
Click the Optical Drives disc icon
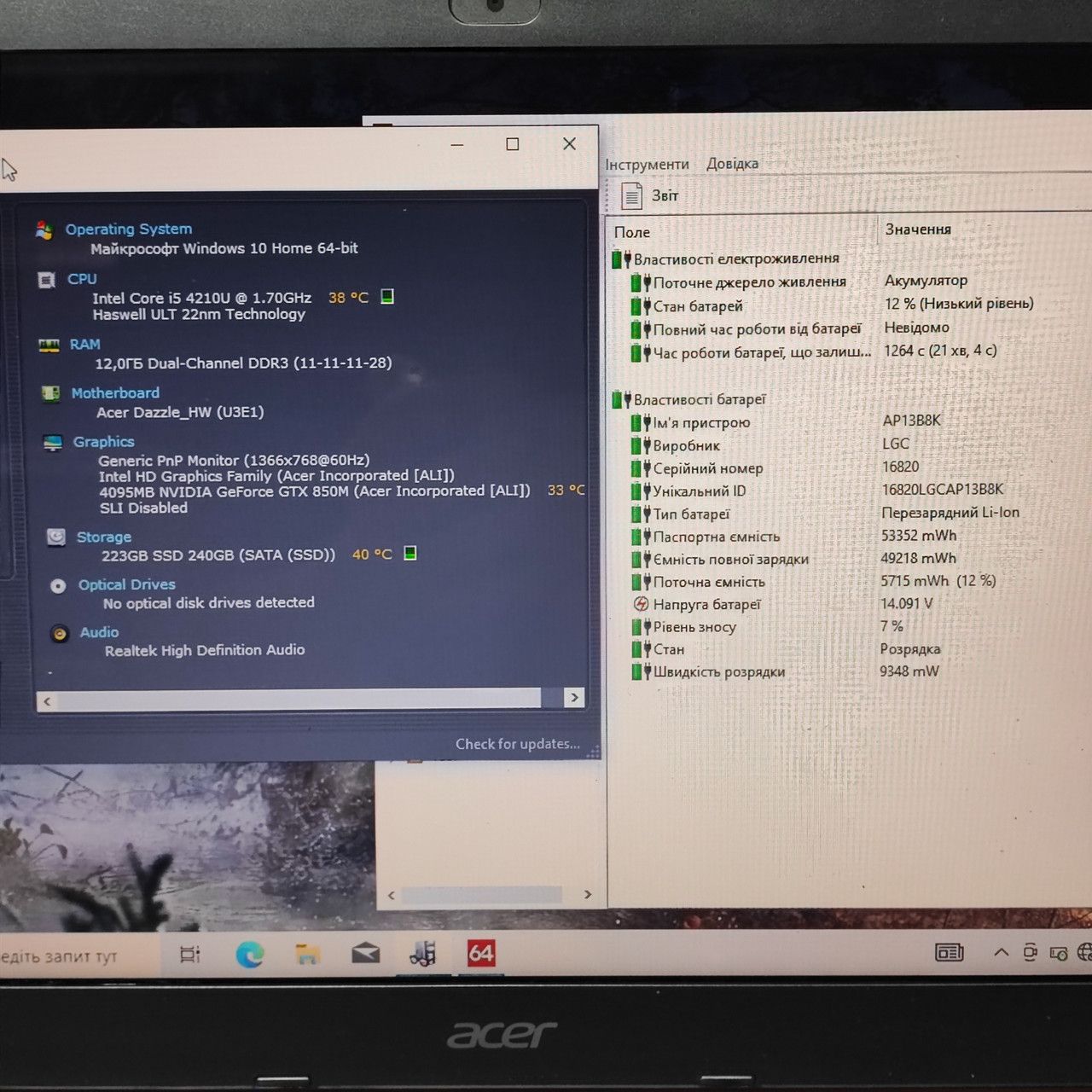coord(58,586)
